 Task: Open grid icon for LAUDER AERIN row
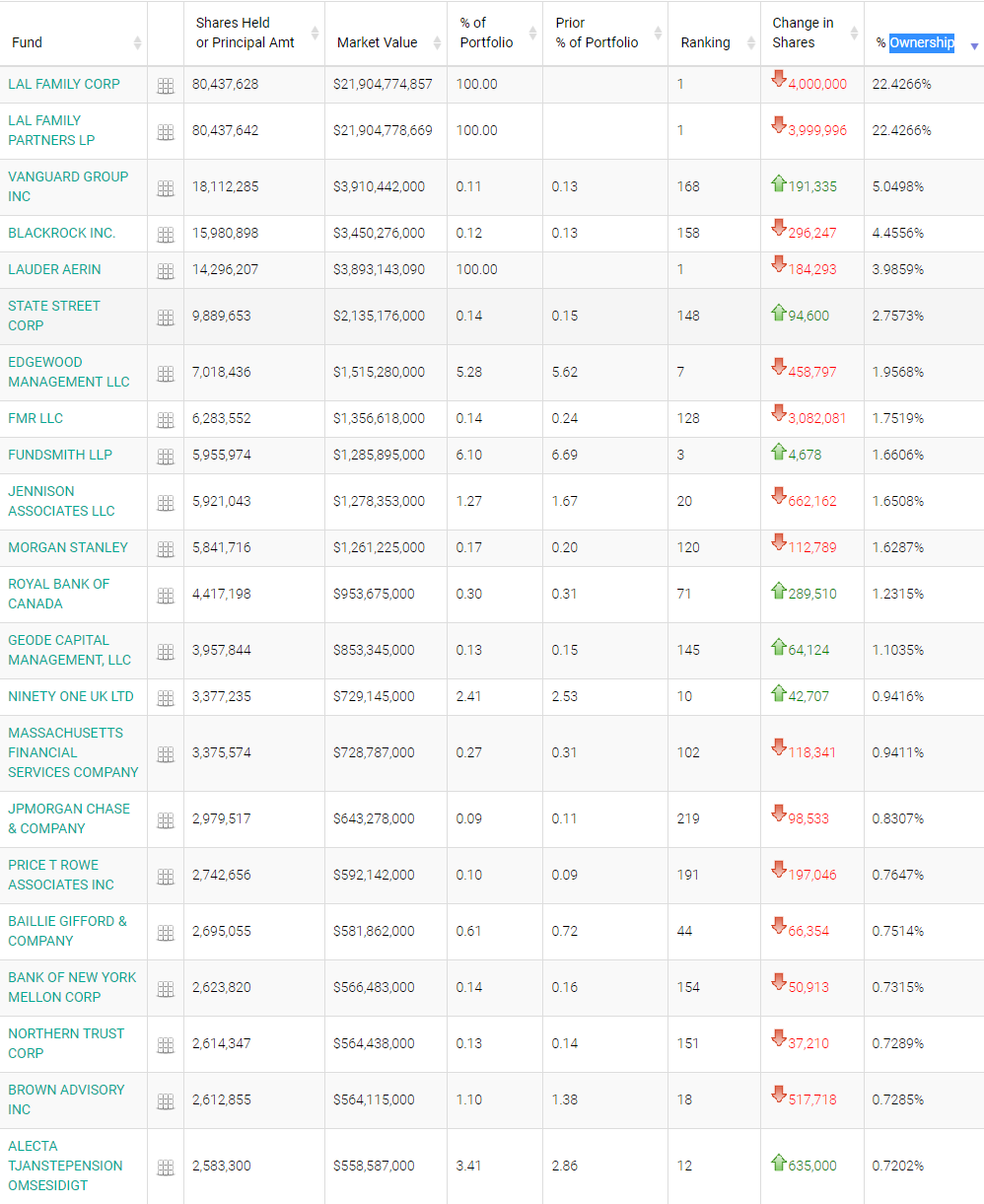click(166, 271)
